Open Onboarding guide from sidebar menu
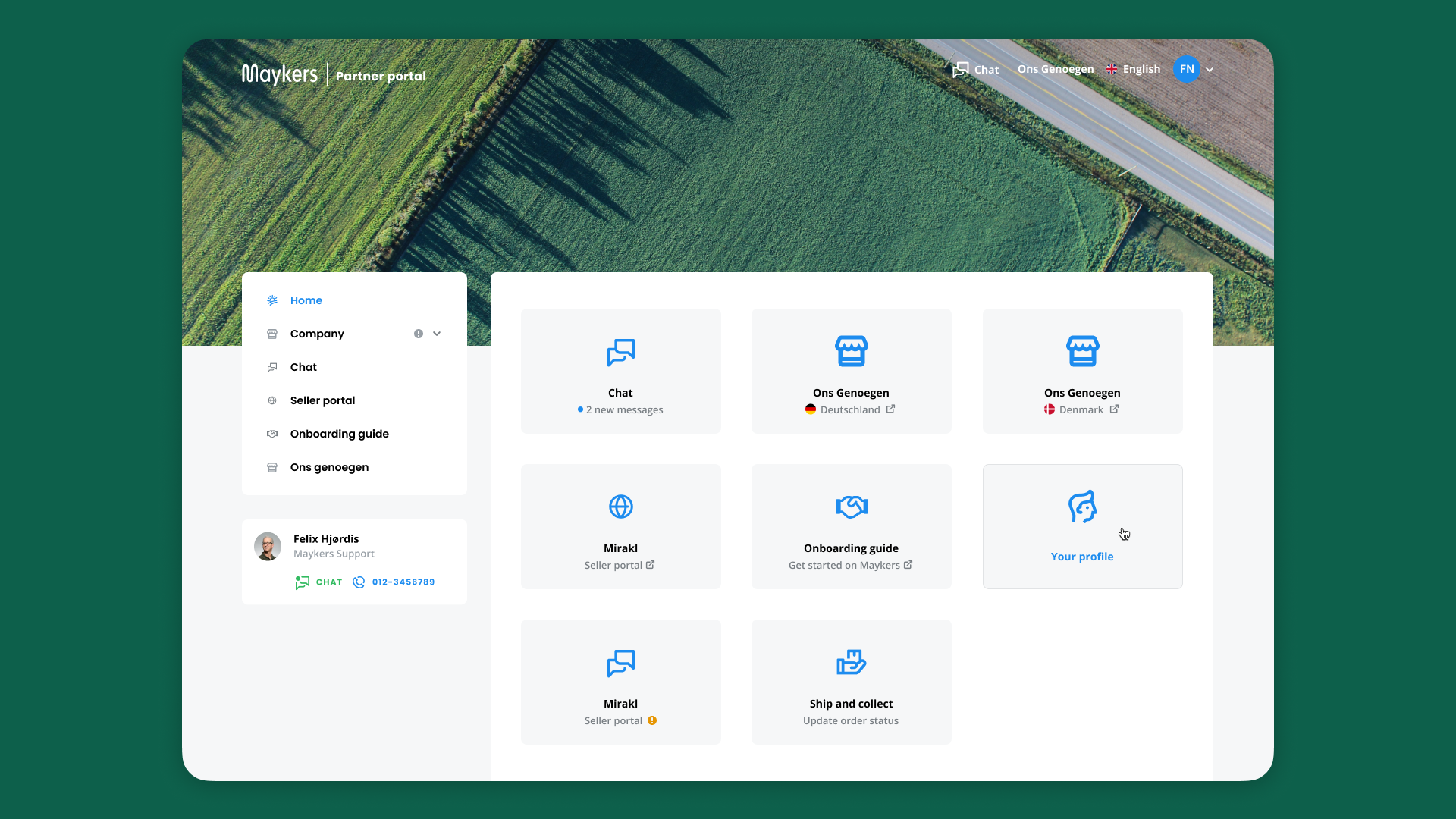 (339, 434)
